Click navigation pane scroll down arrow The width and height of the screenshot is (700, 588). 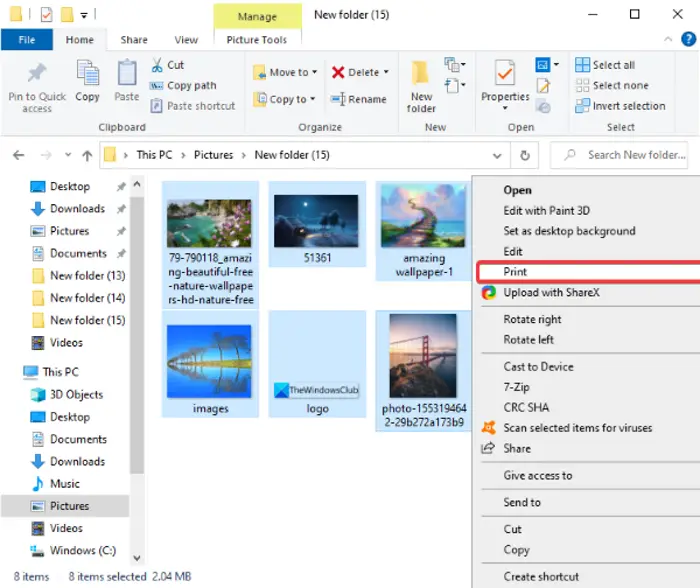137,558
